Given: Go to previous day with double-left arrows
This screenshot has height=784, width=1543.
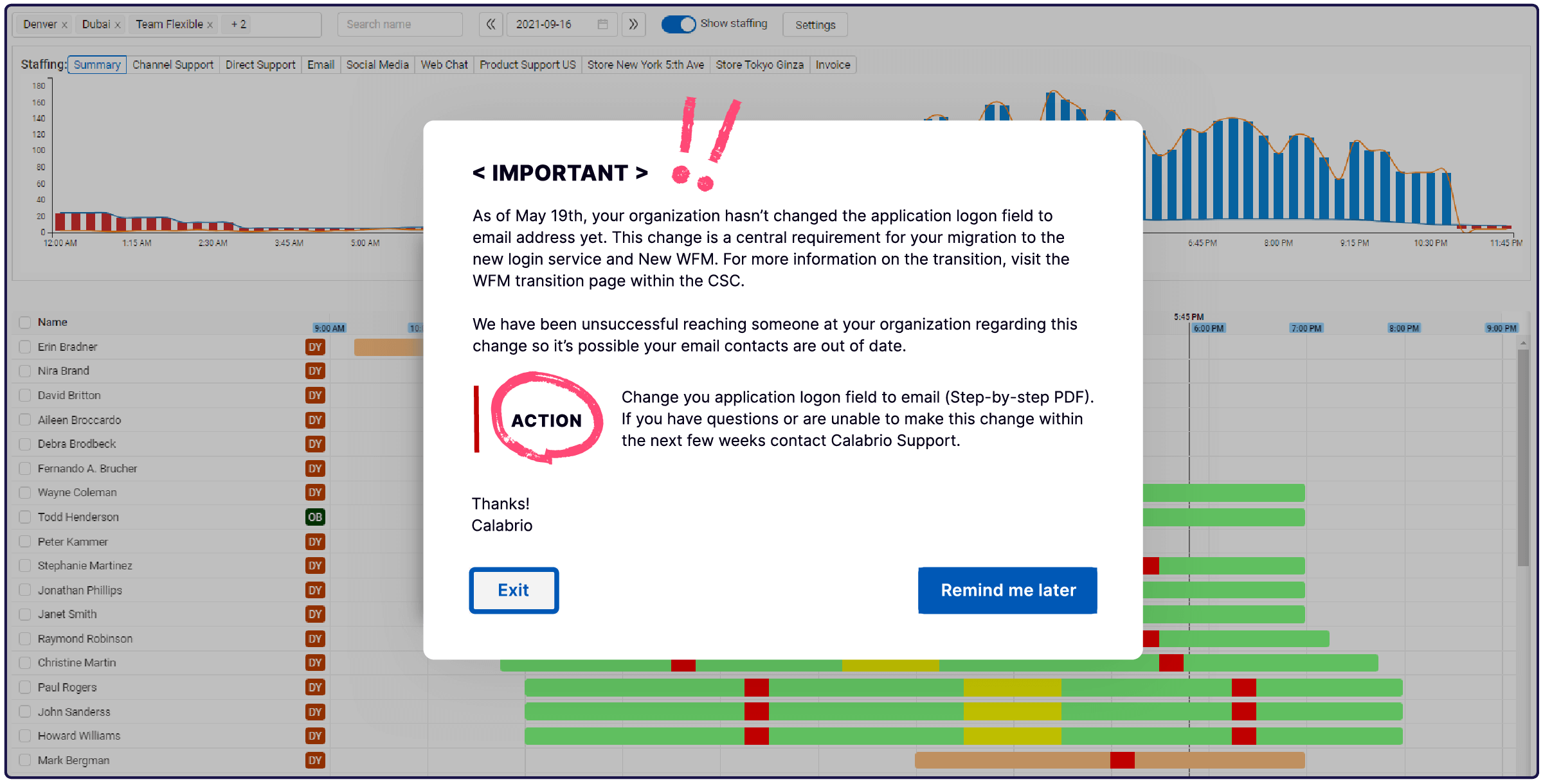Looking at the screenshot, I should coord(491,24).
